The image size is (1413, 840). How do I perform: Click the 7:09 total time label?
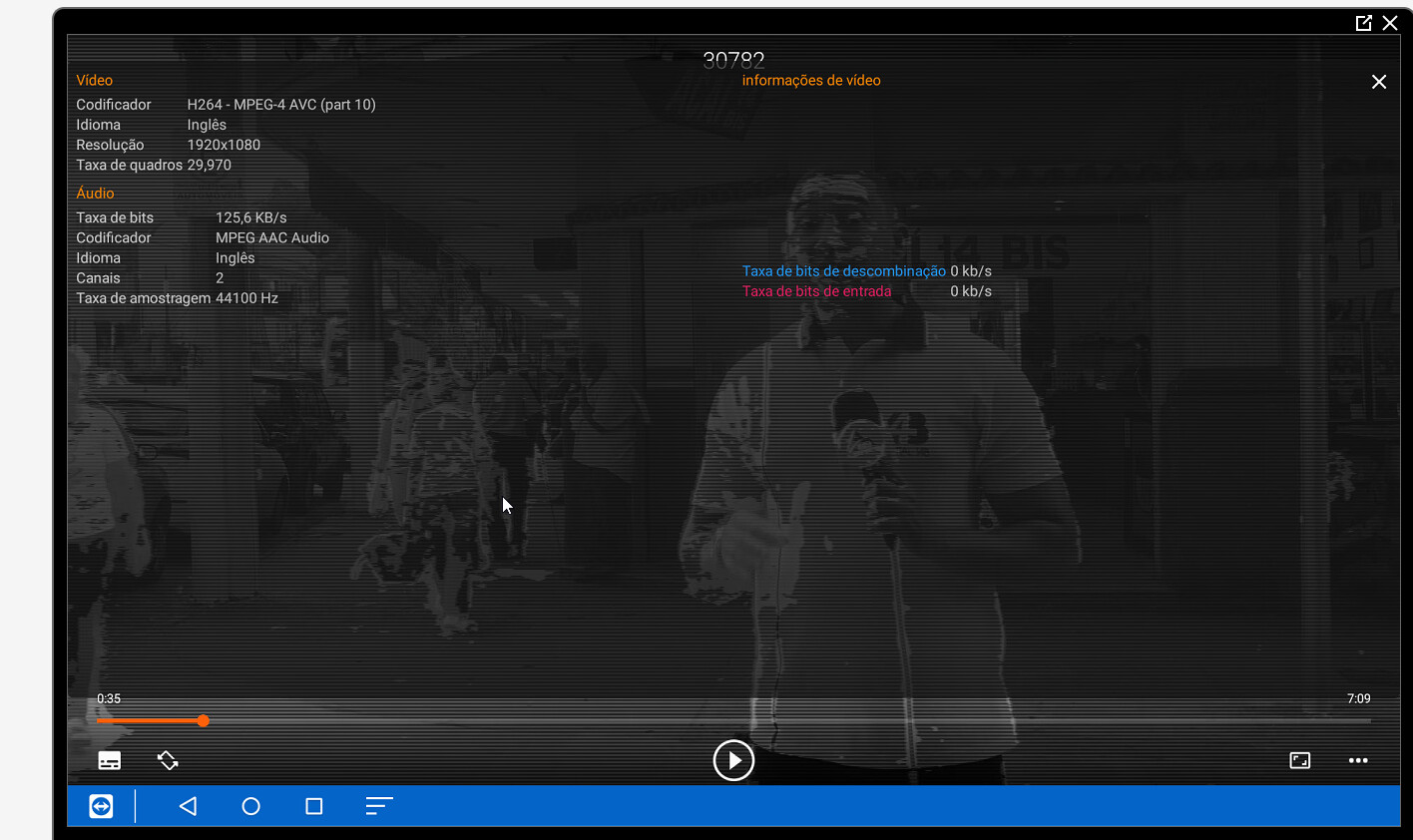[x=1357, y=698]
